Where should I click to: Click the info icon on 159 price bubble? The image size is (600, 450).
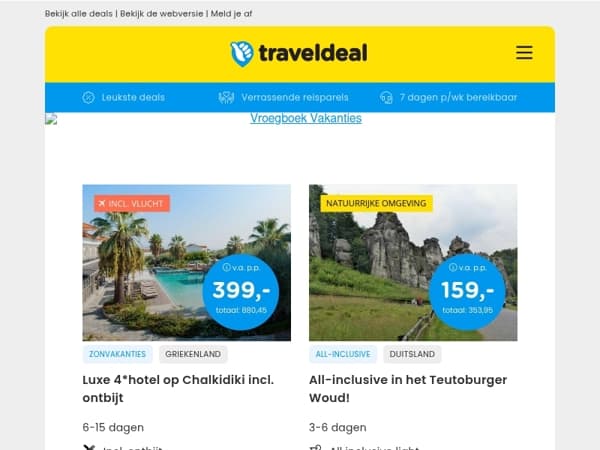453,267
